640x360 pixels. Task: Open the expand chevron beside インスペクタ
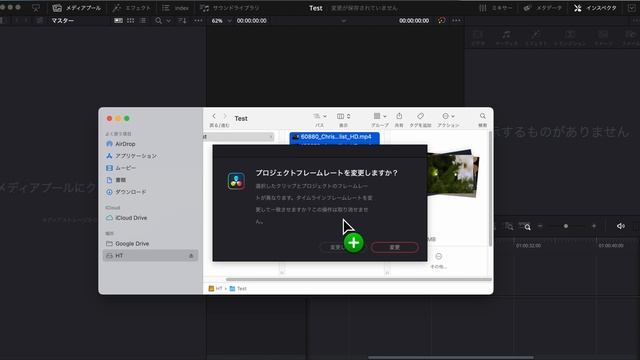632,8
